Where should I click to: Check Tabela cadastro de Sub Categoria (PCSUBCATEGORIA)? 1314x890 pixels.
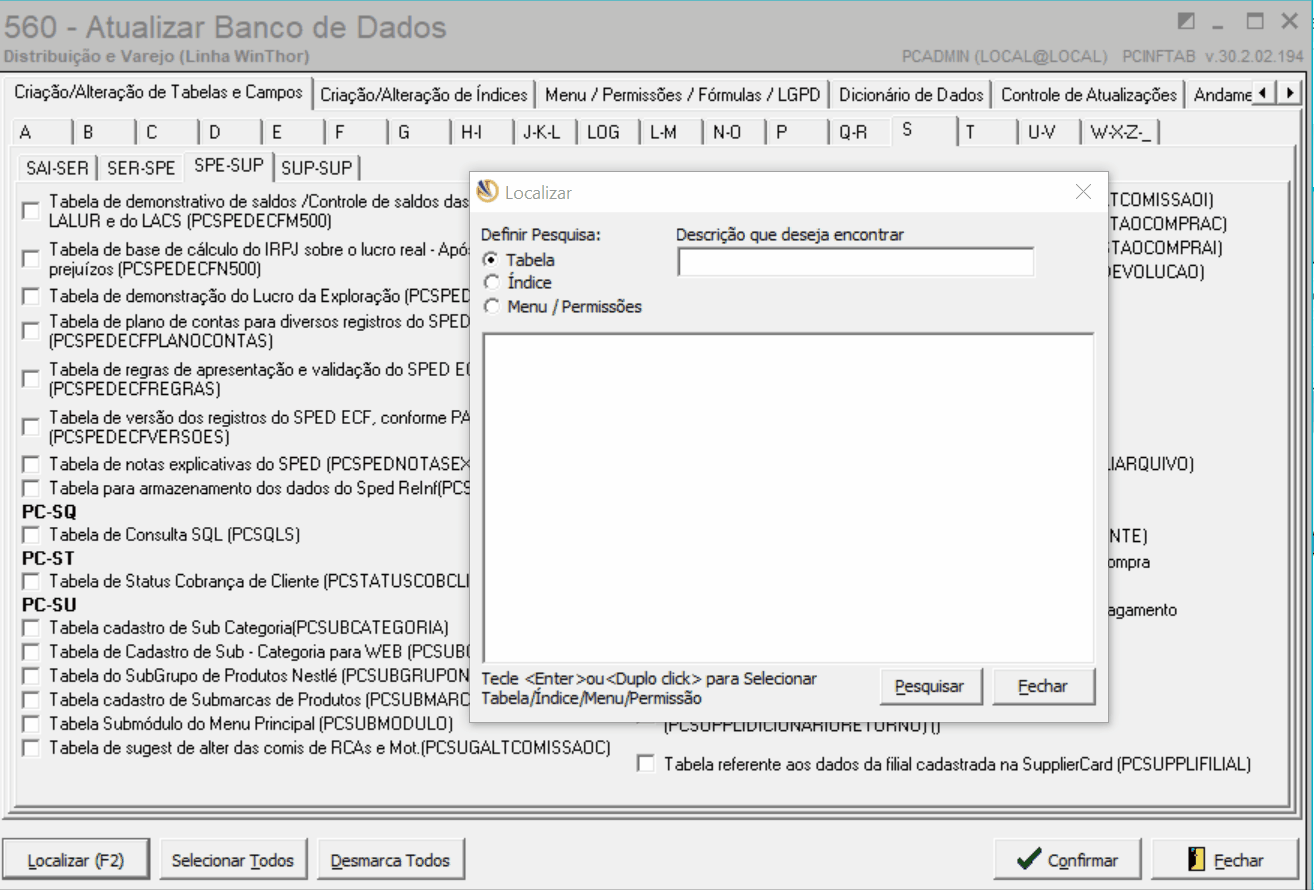pos(31,628)
